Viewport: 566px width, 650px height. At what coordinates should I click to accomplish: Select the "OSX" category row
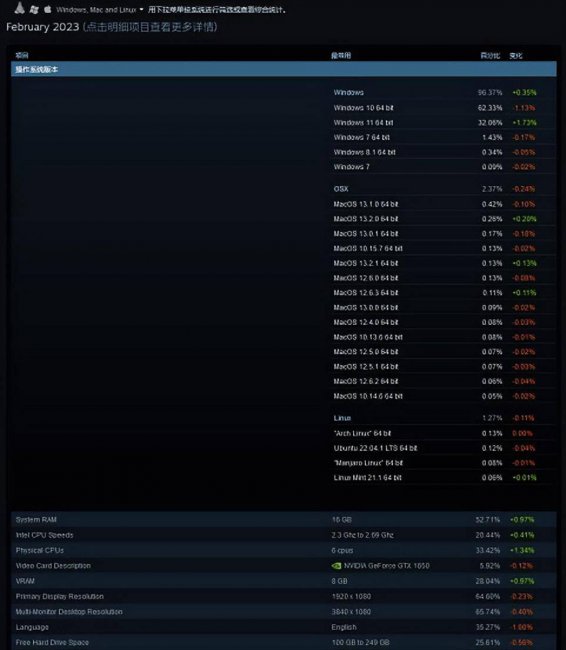point(444,189)
